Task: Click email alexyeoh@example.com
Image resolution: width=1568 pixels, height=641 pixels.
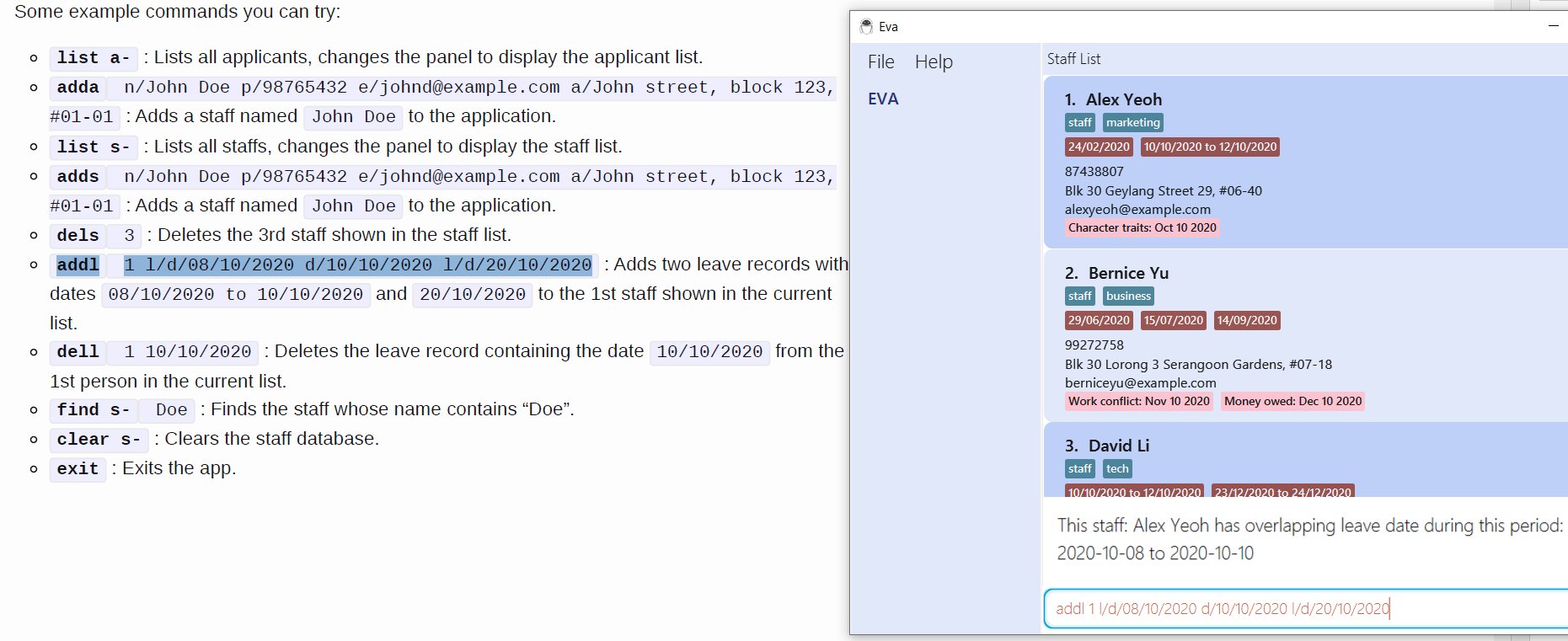Action: point(1137,209)
